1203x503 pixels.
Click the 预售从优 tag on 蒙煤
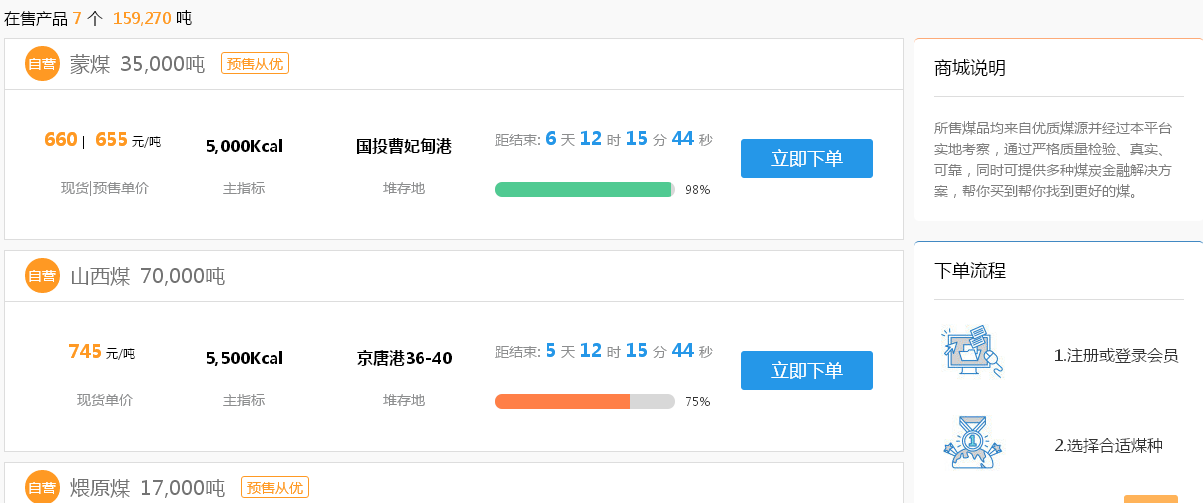[x=255, y=64]
